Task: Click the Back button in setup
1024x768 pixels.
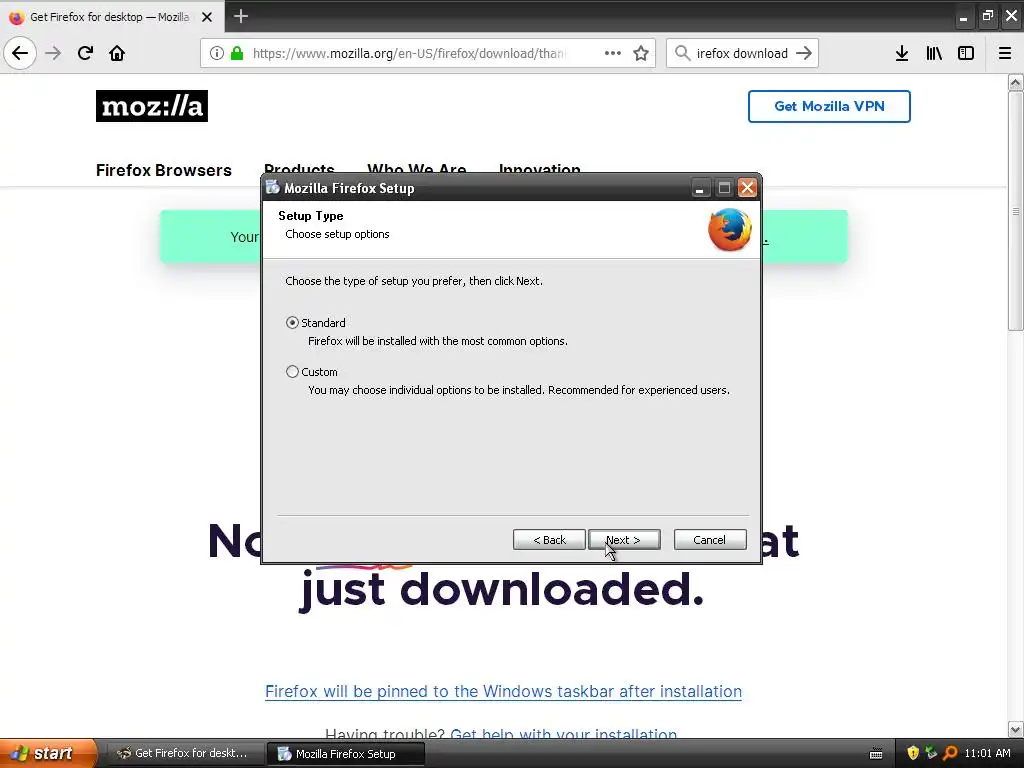Action: pyautogui.click(x=549, y=539)
